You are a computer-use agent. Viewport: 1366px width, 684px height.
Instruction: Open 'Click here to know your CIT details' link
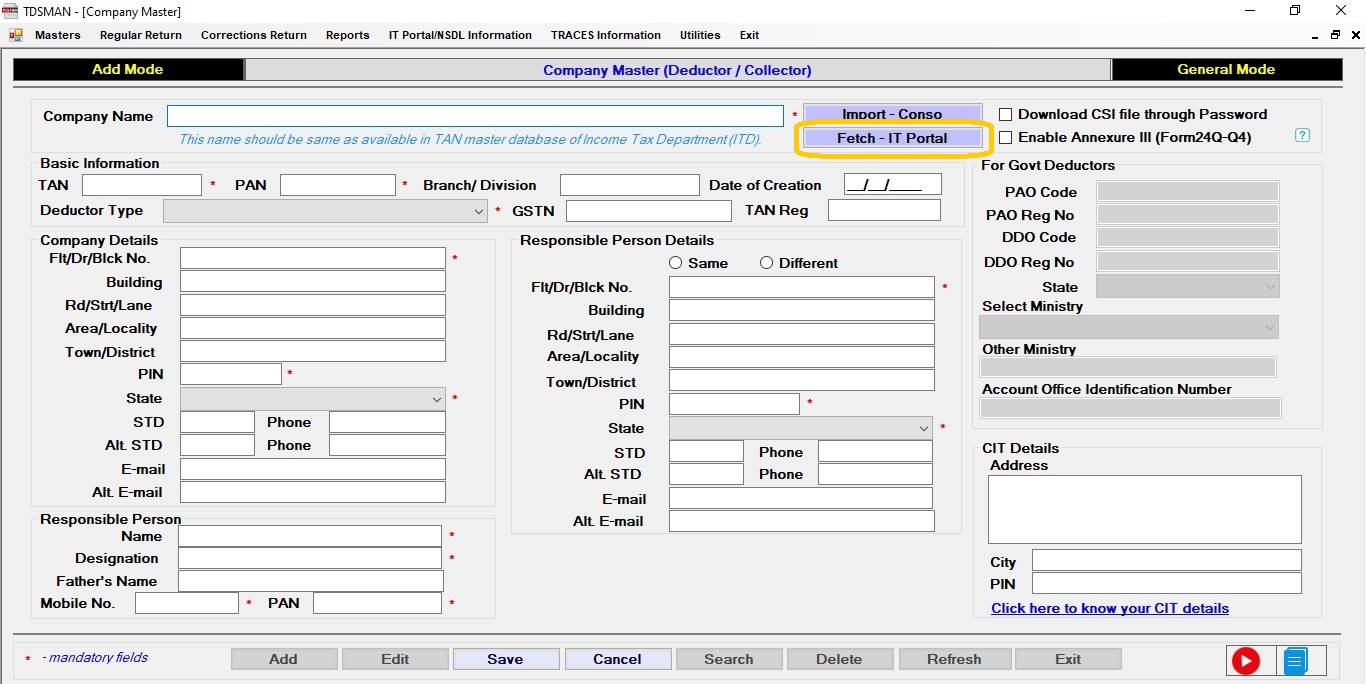[1110, 608]
